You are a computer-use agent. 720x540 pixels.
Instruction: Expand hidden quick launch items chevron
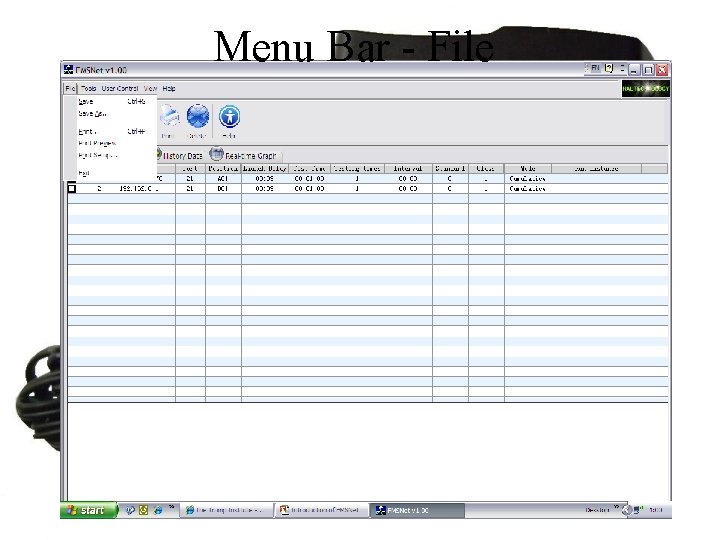[171, 507]
